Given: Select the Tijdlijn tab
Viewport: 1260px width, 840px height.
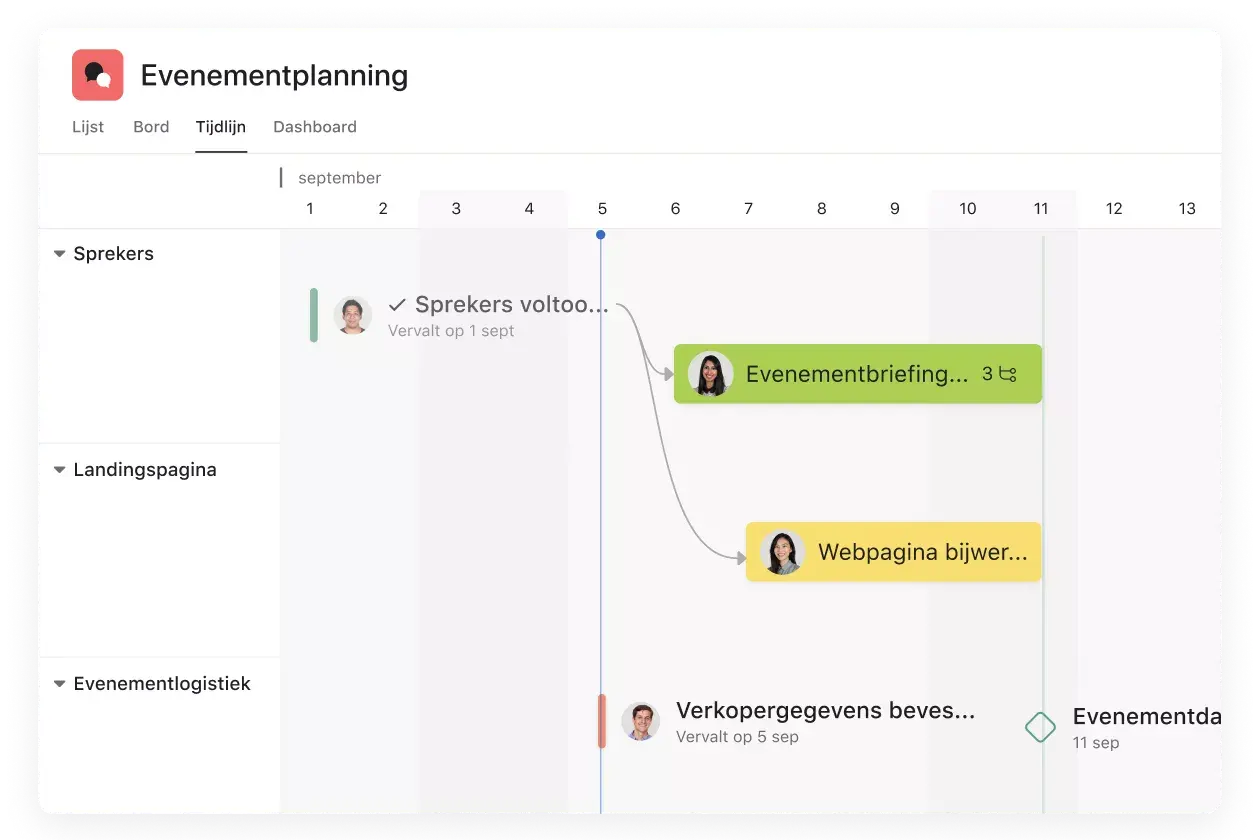Looking at the screenshot, I should click(x=221, y=127).
